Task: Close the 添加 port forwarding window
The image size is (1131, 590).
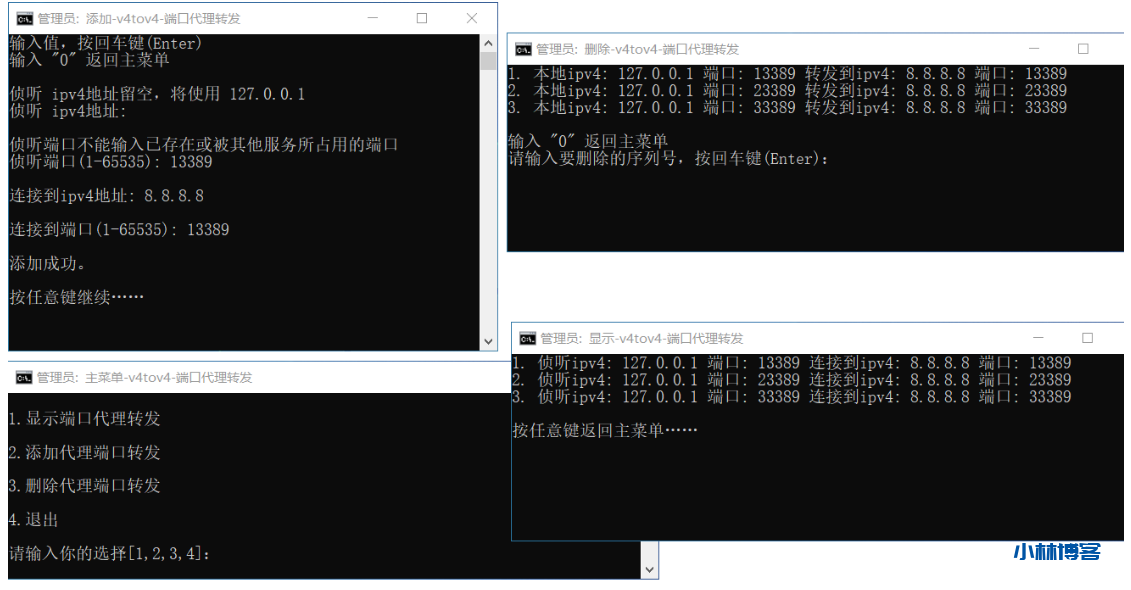Action: pyautogui.click(x=472, y=18)
